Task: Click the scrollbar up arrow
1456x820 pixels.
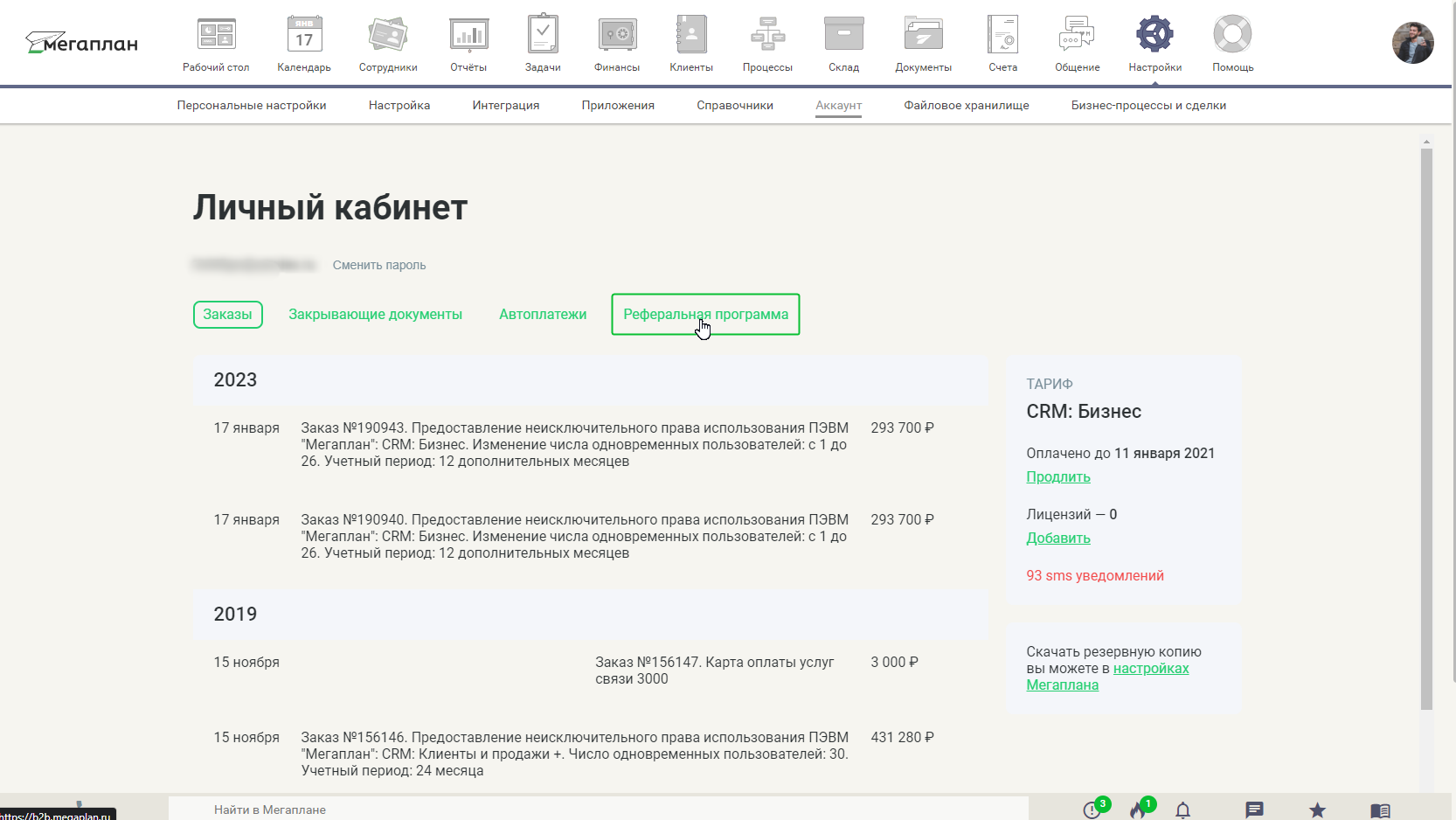Action: [x=1426, y=142]
